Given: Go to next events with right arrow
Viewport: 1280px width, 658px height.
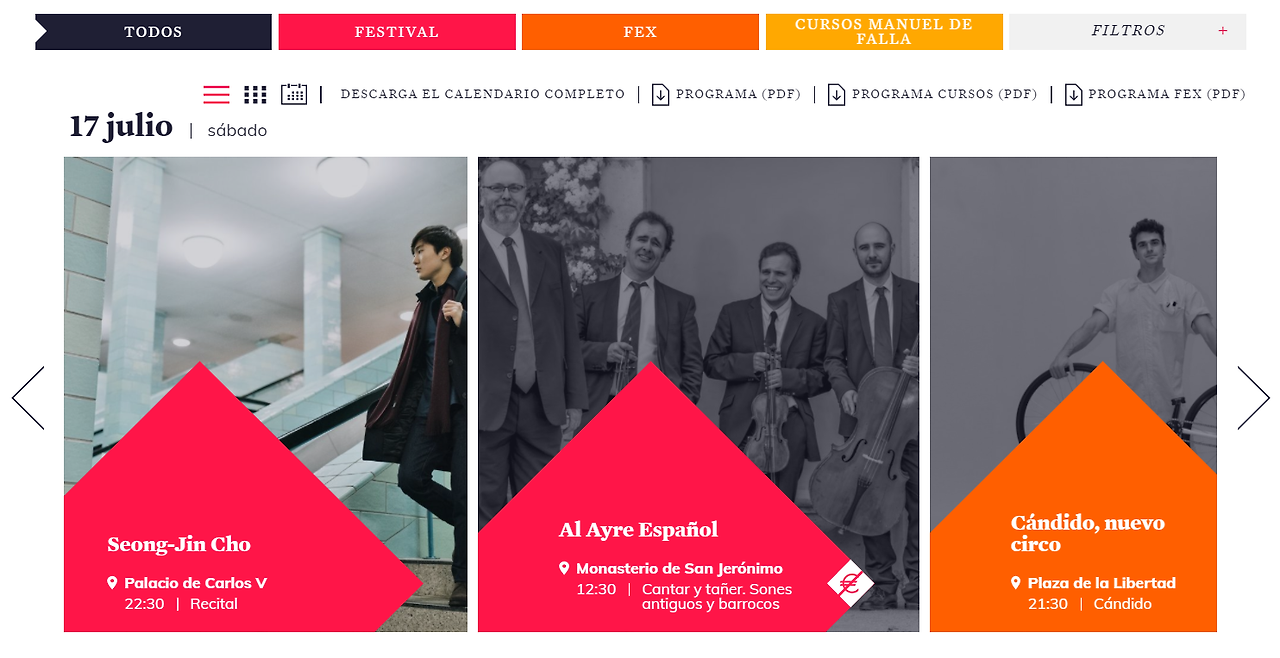Looking at the screenshot, I should click(1253, 398).
